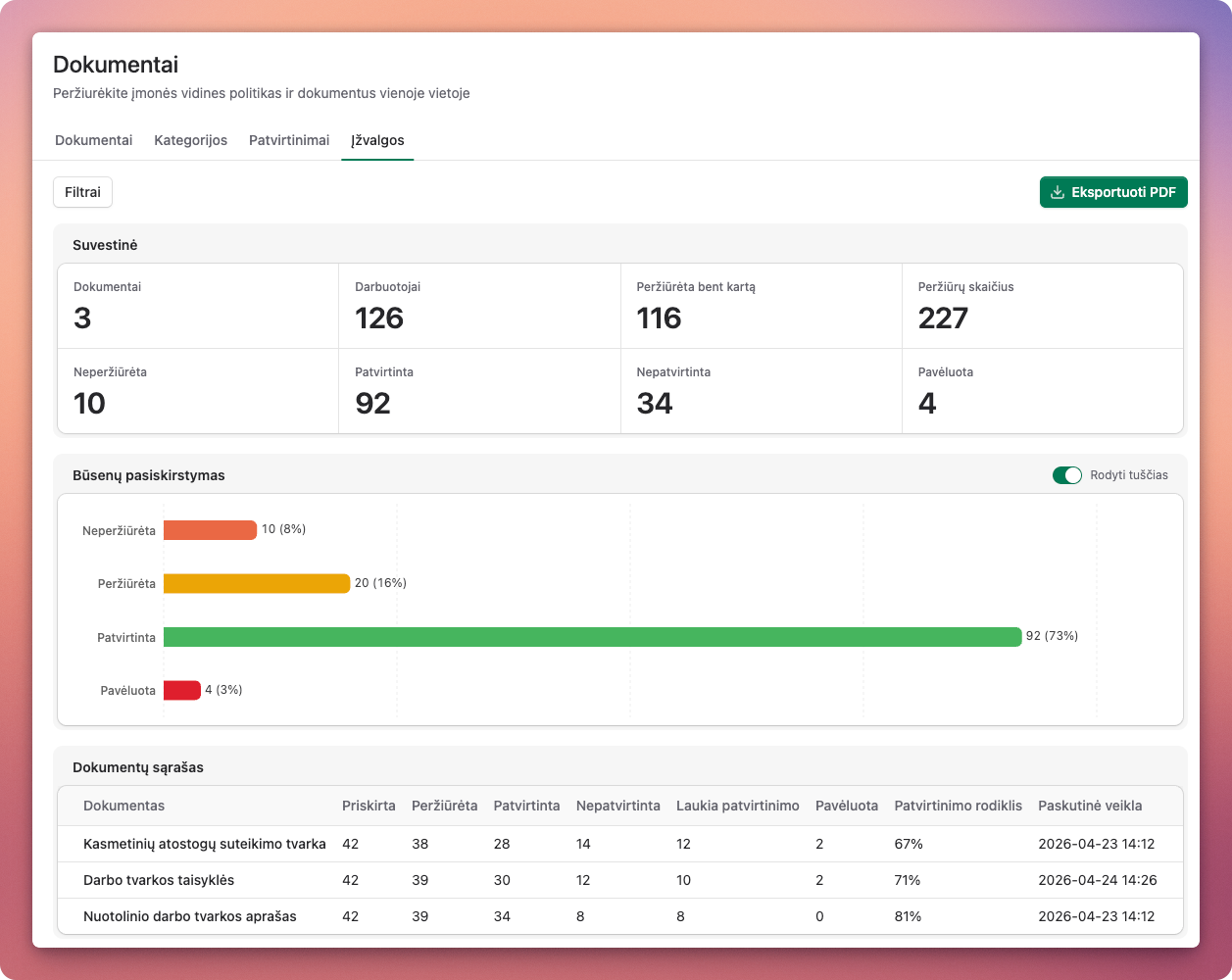This screenshot has width=1232, height=980.
Task: Open the Kategorijos tab
Action: click(190, 140)
